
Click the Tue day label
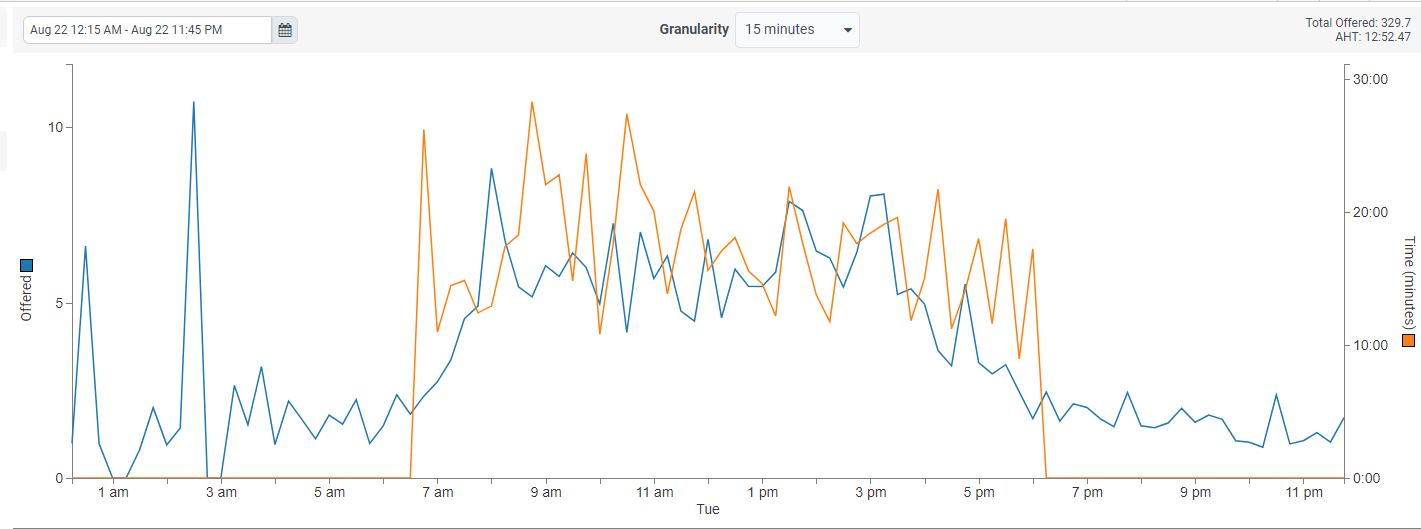point(708,510)
